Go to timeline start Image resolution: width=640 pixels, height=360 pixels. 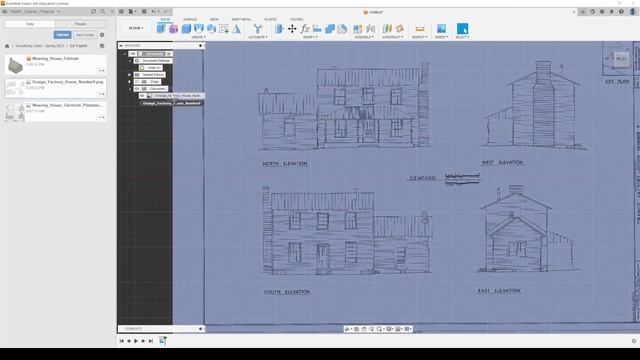[x=121, y=341]
